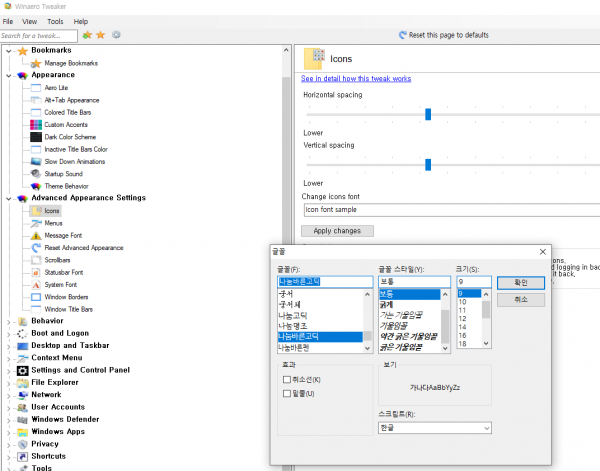600x471 pixels.
Task: Select font size 12 in size list
Action: coord(462,318)
